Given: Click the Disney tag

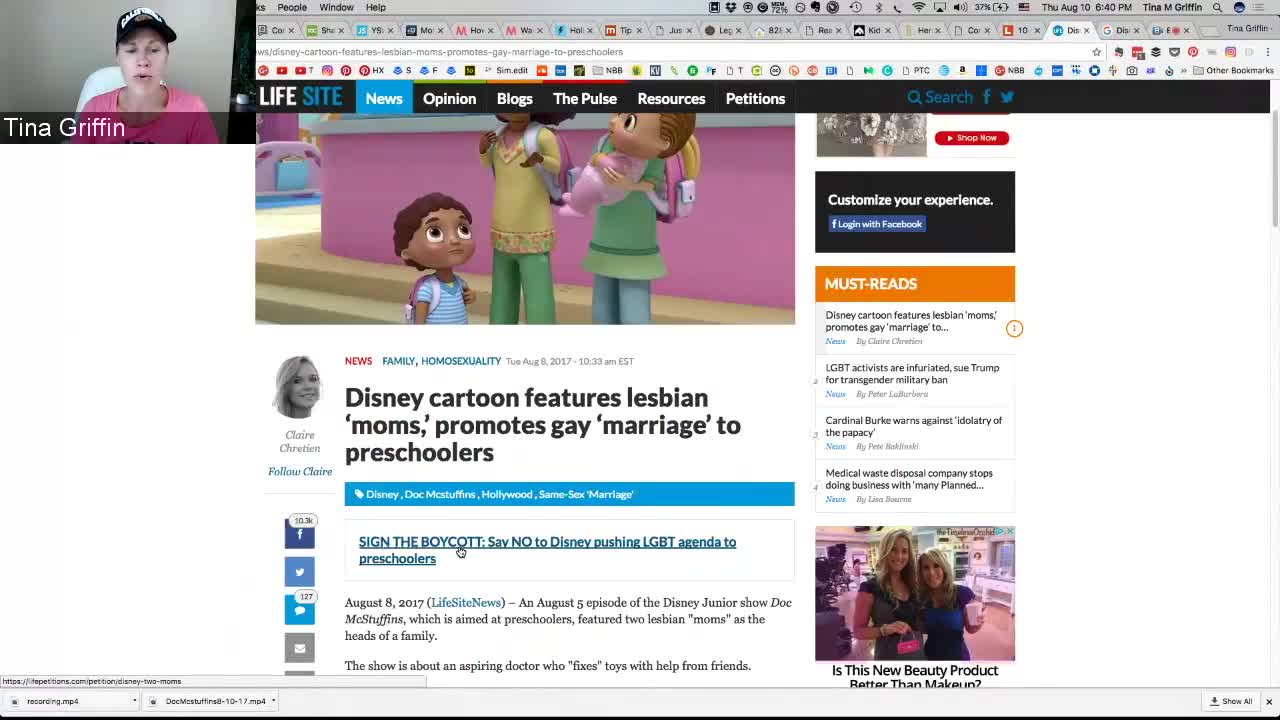Looking at the screenshot, I should (x=381, y=494).
